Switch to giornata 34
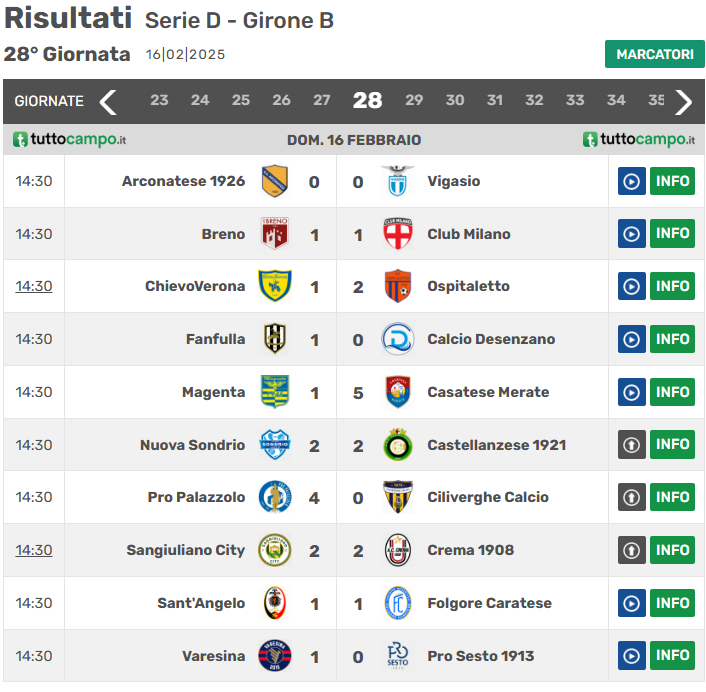 [616, 100]
